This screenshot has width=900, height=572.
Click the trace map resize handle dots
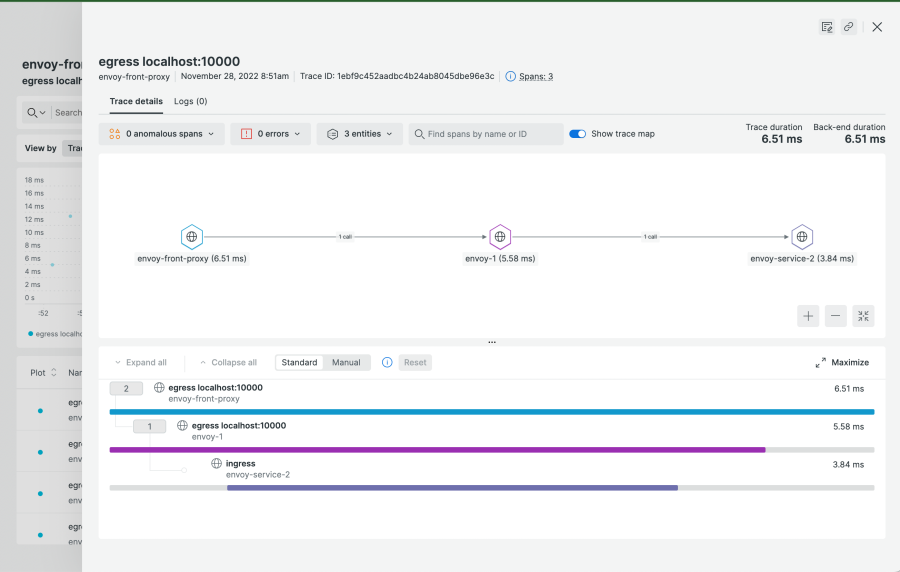pyautogui.click(x=492, y=342)
